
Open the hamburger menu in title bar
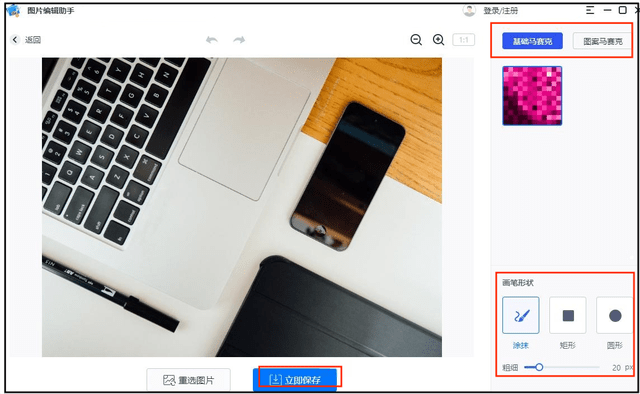(x=590, y=10)
